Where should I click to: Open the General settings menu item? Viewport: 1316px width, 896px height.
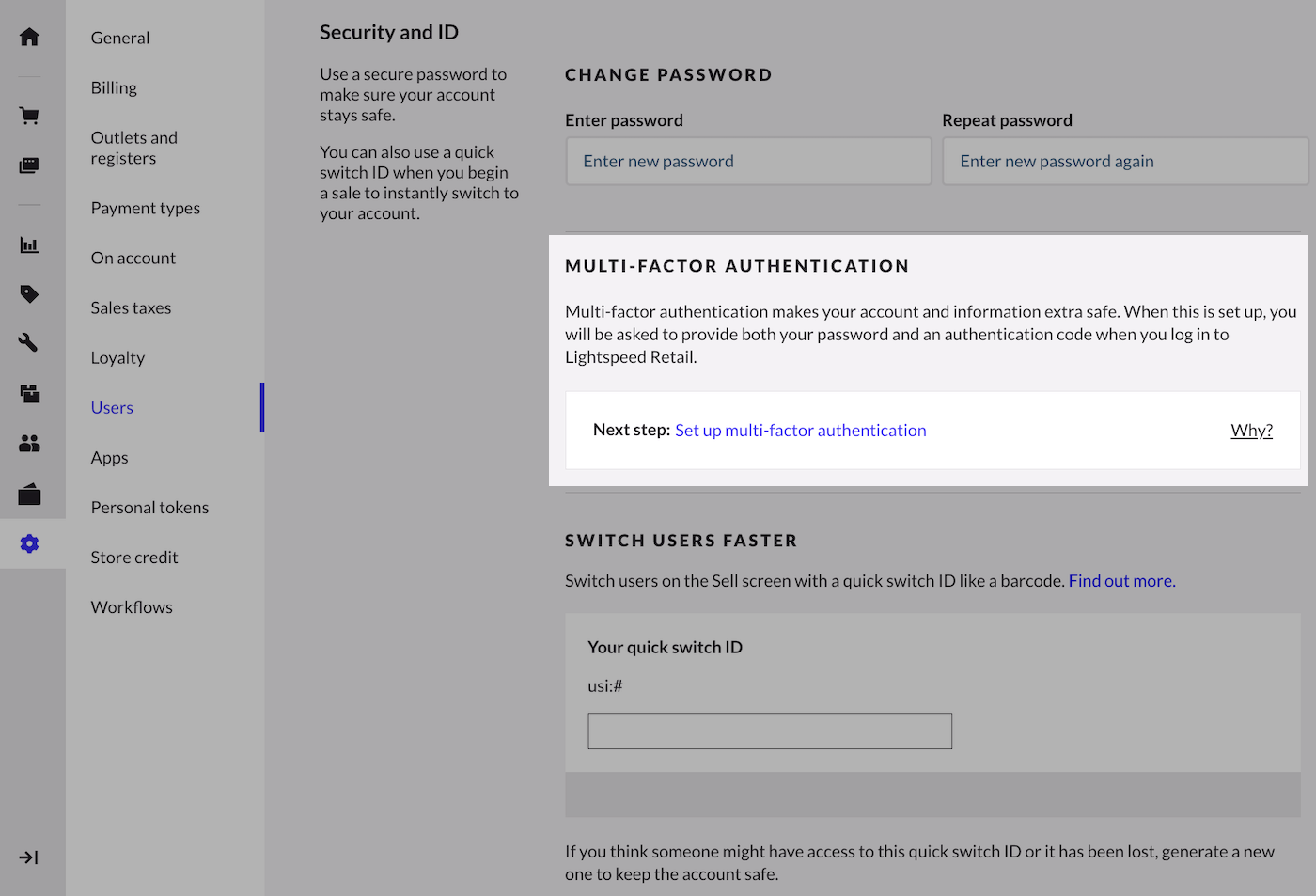[x=120, y=38]
